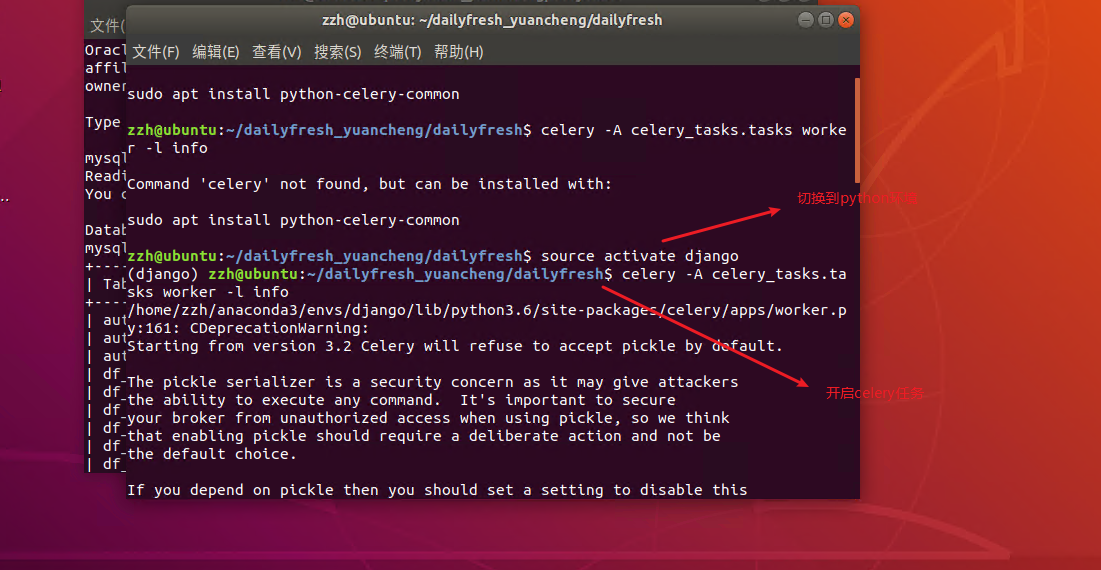Open the 文件(F) menu in front terminal
1101x570 pixels.
click(x=156, y=52)
